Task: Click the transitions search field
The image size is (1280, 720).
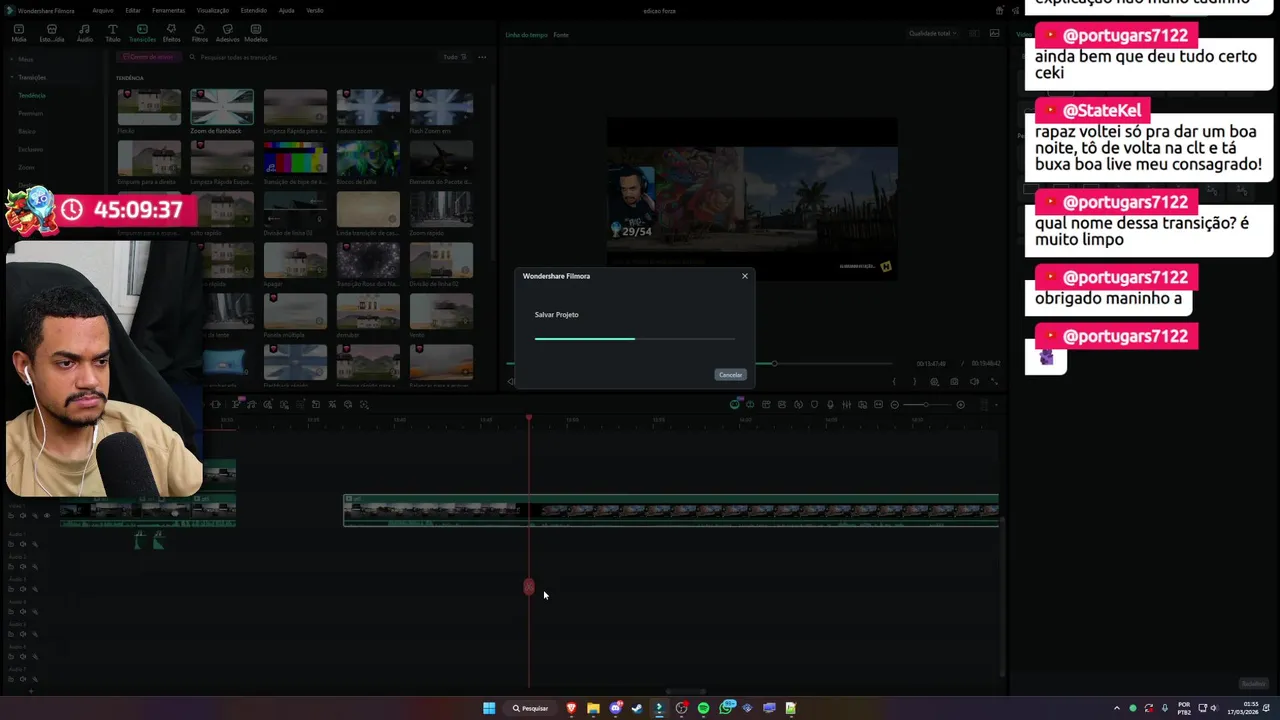Action: 310,57
